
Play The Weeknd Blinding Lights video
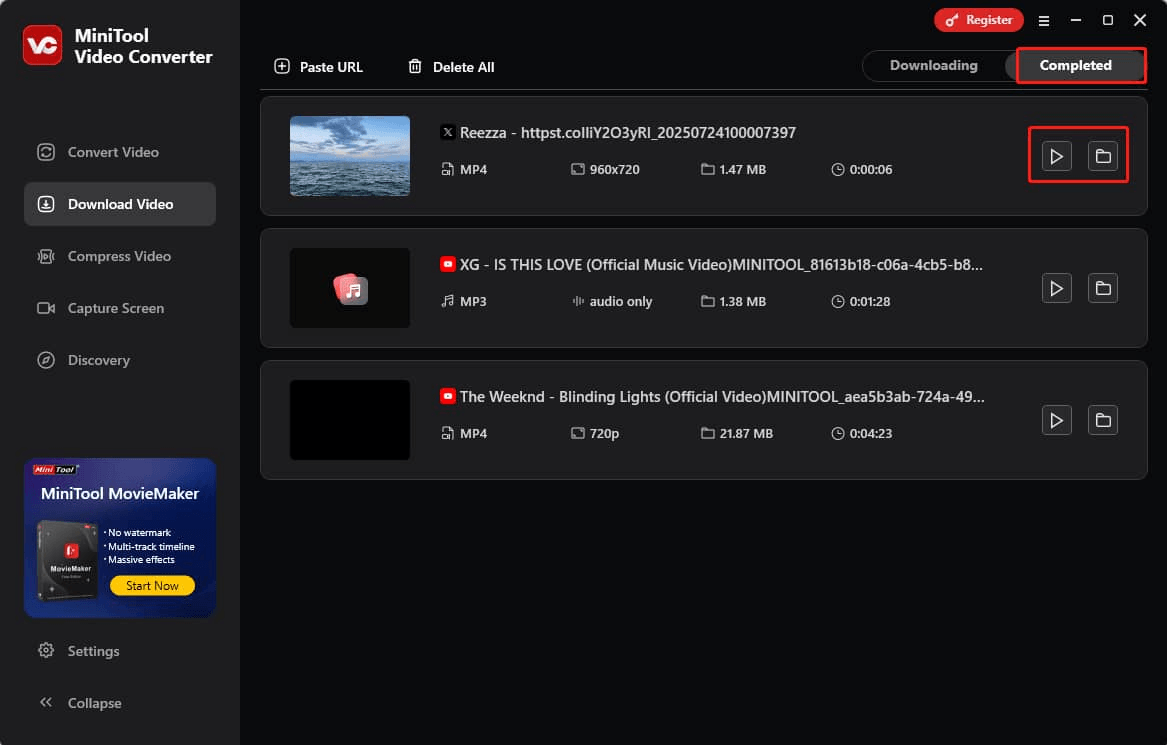pyautogui.click(x=1056, y=421)
